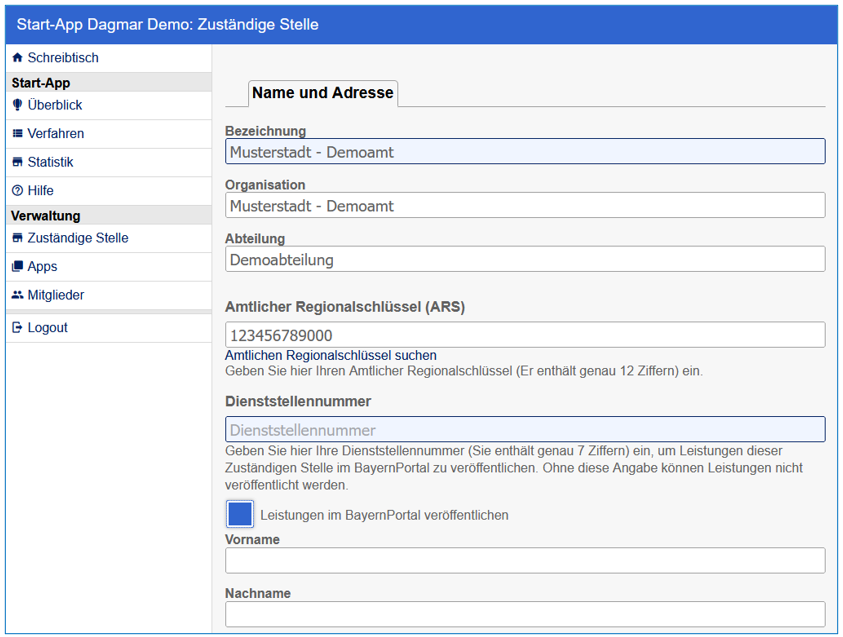
Task: Click the Apps stack icon
Action: click(17, 267)
